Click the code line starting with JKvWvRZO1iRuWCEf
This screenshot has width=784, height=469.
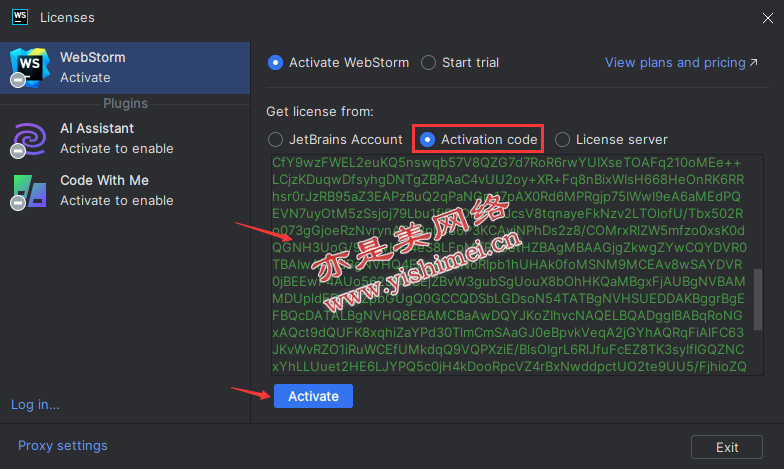tap(508, 350)
